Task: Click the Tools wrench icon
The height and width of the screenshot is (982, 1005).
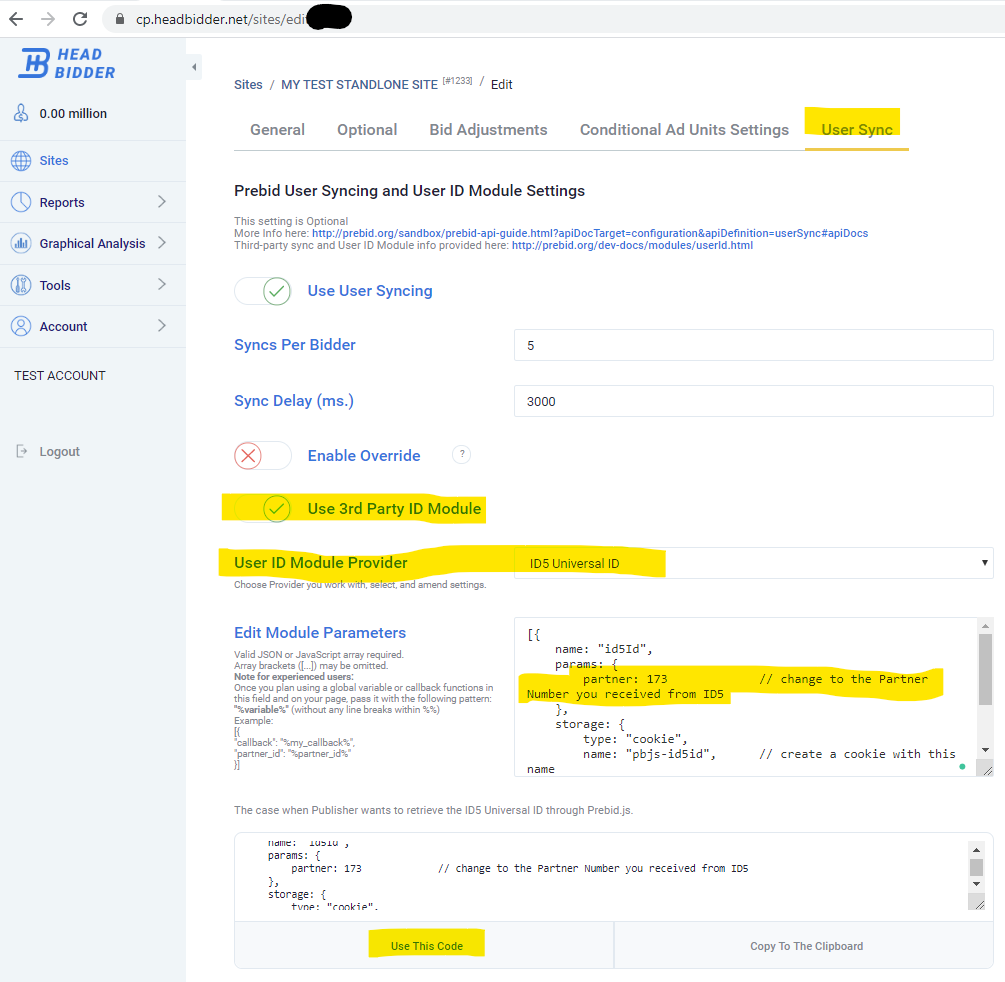Action: coord(21,285)
